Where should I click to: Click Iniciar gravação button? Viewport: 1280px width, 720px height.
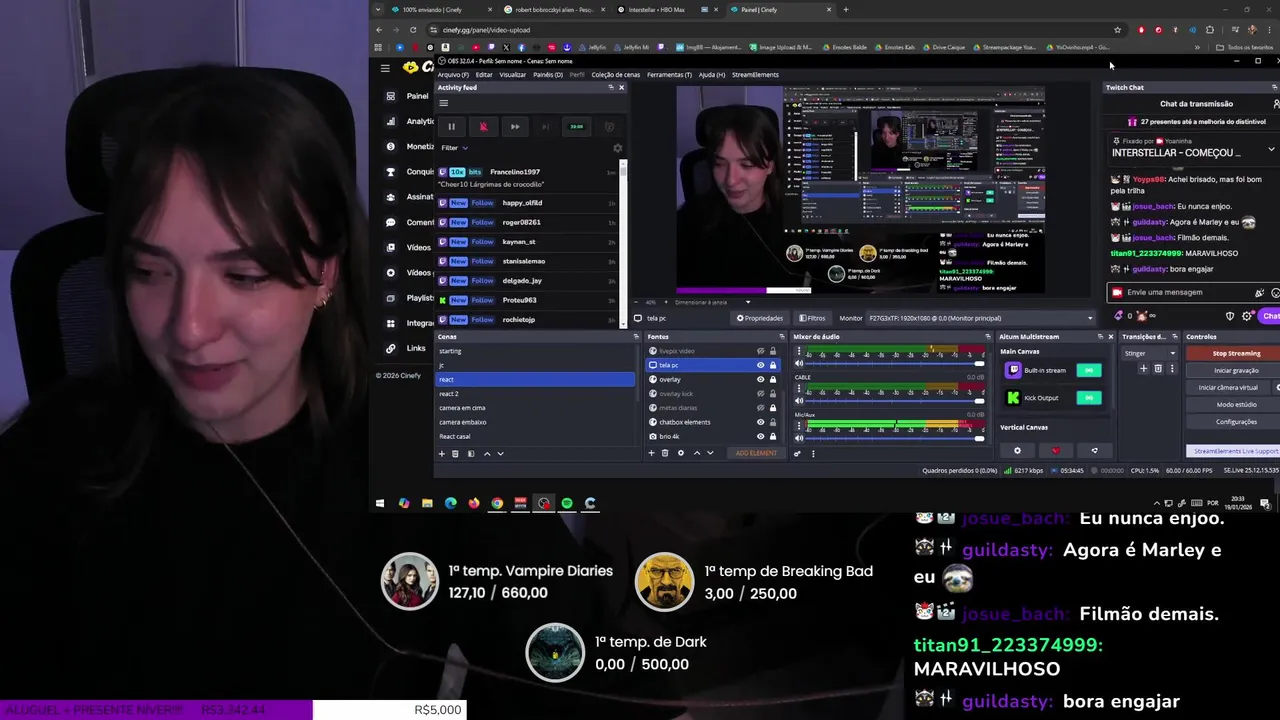[x=1236, y=370]
